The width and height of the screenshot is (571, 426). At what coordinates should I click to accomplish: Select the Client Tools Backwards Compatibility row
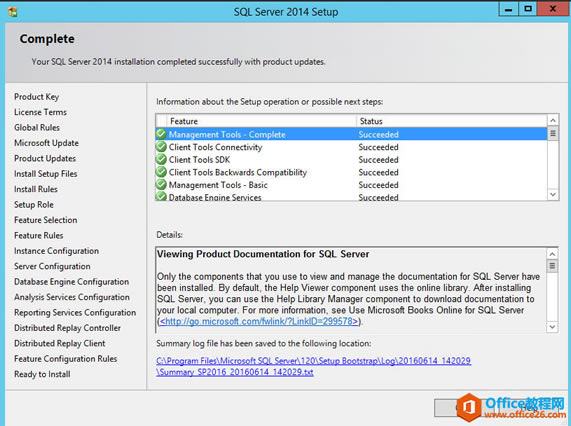click(351, 172)
